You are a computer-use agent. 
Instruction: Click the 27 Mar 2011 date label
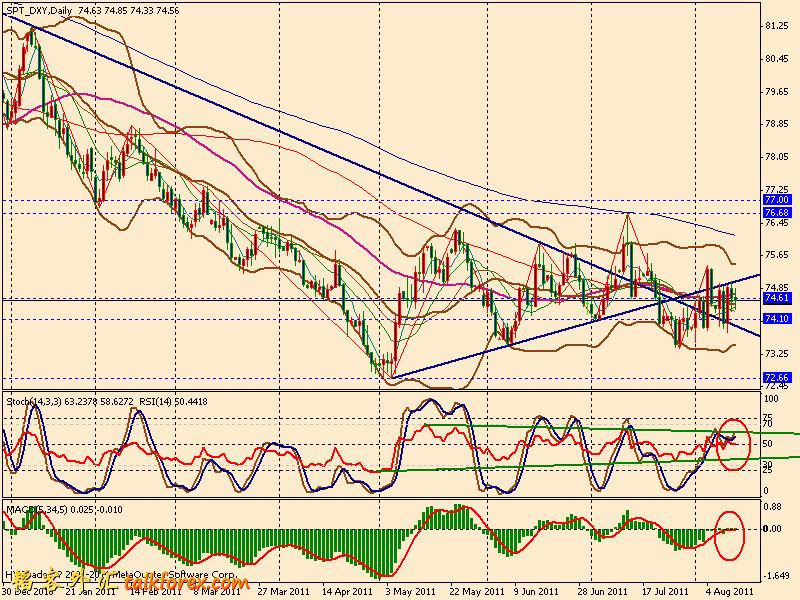click(284, 592)
